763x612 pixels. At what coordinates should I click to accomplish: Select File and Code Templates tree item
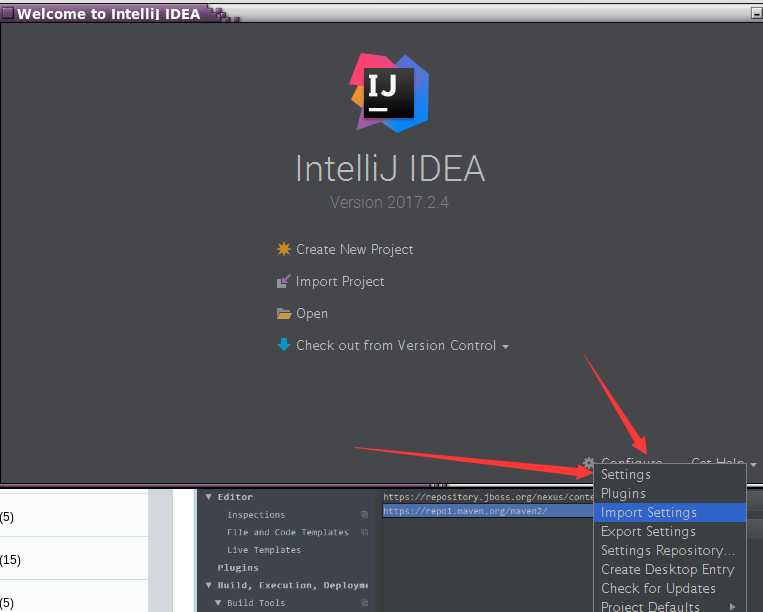[x=288, y=532]
